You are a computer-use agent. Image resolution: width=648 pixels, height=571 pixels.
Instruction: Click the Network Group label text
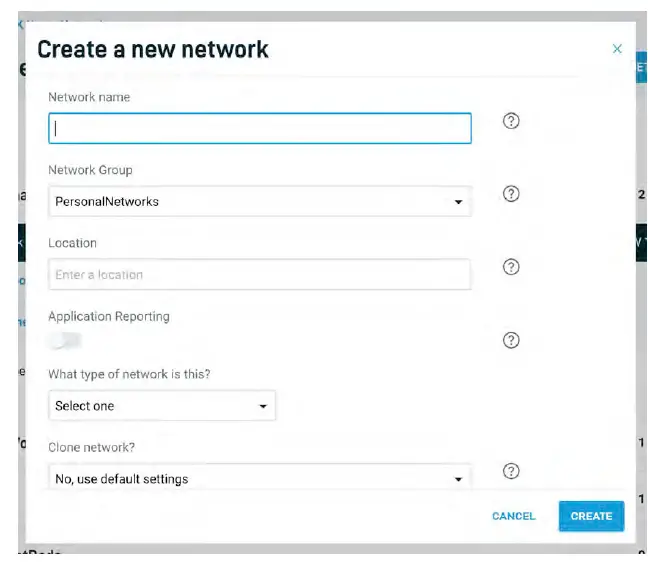(90, 170)
